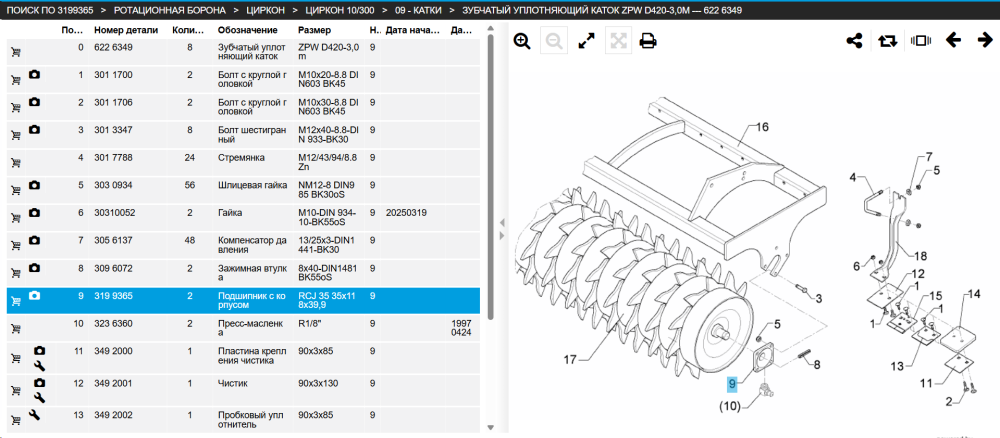Add part 323 6360 to cart
This screenshot has width=1000, height=438.
[15, 329]
